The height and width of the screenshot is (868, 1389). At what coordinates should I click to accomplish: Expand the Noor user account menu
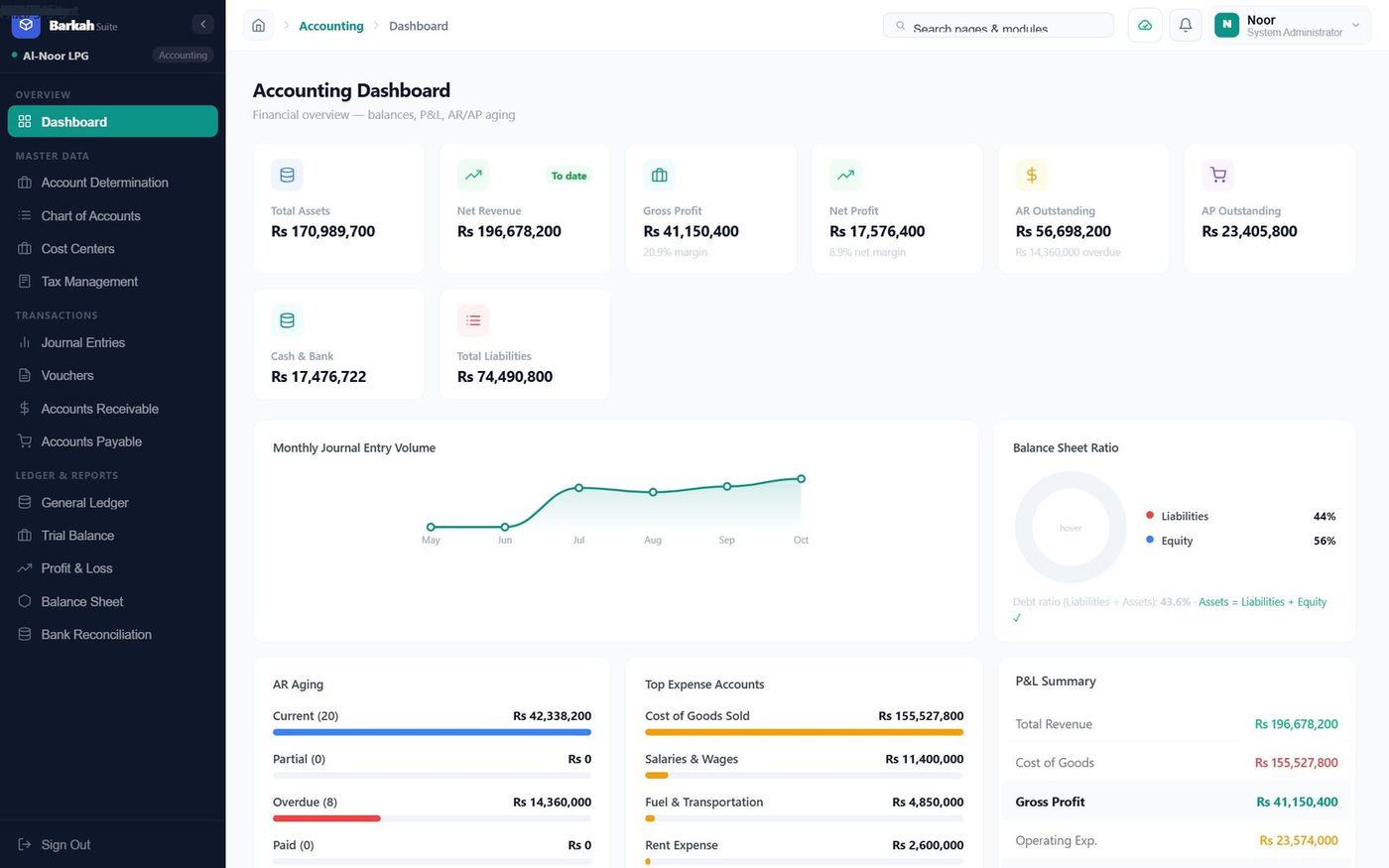click(1291, 26)
